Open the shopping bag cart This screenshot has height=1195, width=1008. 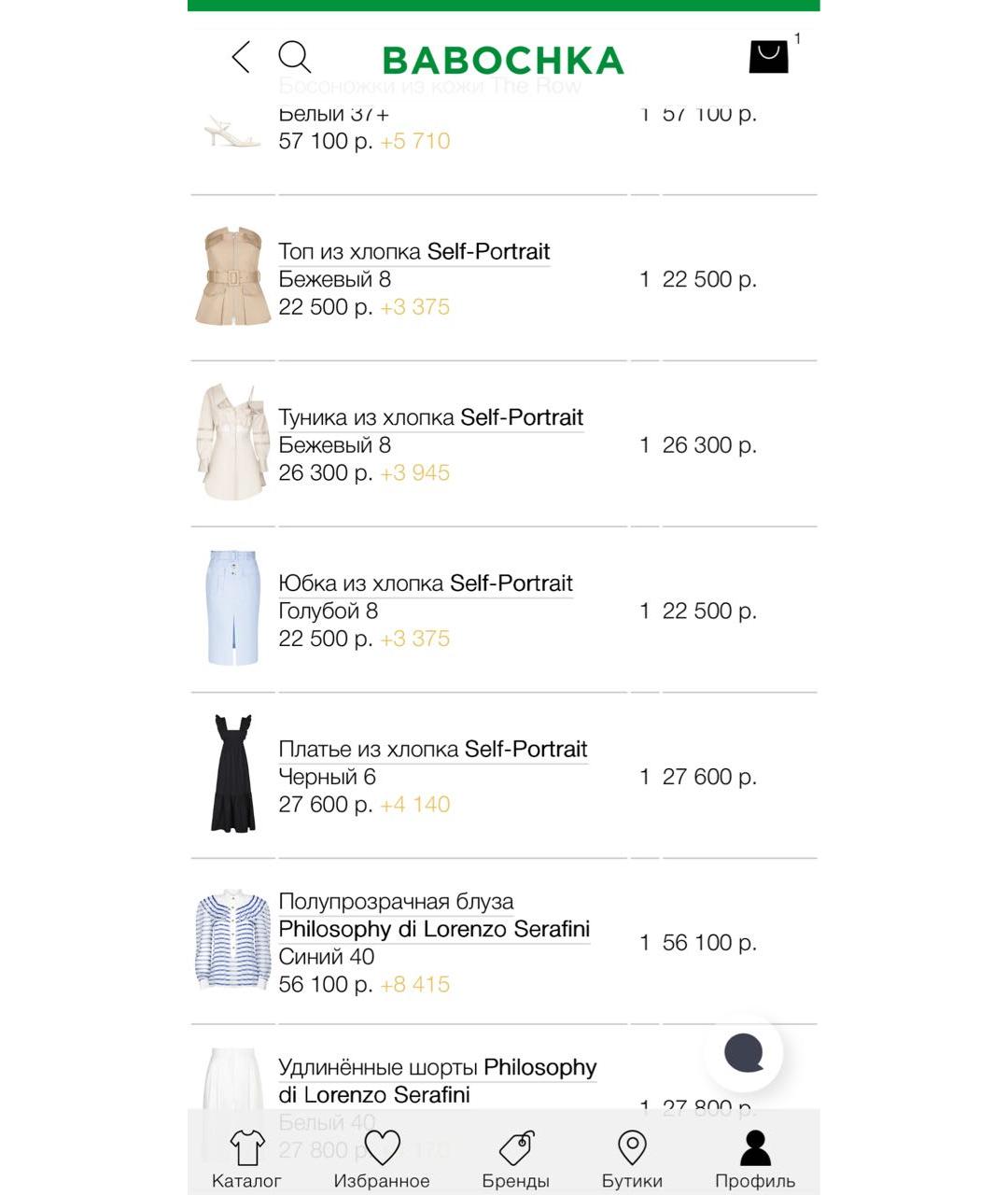768,57
